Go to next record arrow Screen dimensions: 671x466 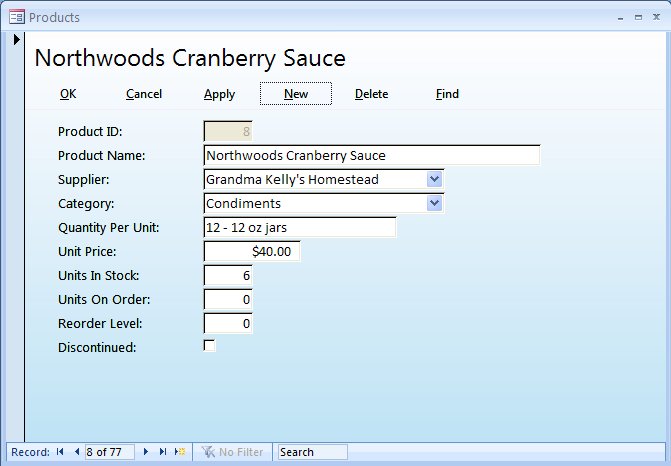[x=145, y=451]
